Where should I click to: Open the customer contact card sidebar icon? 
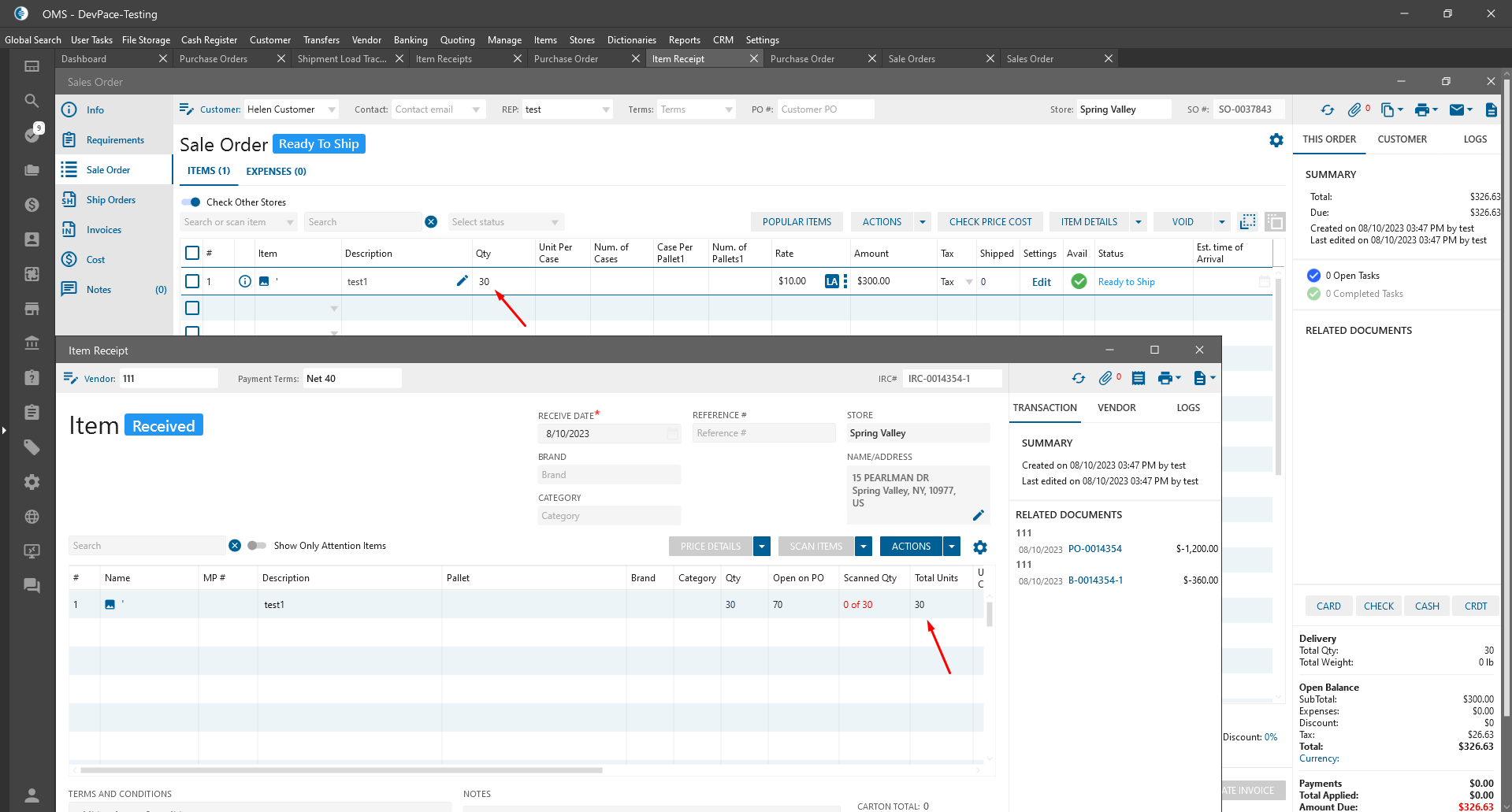32,239
